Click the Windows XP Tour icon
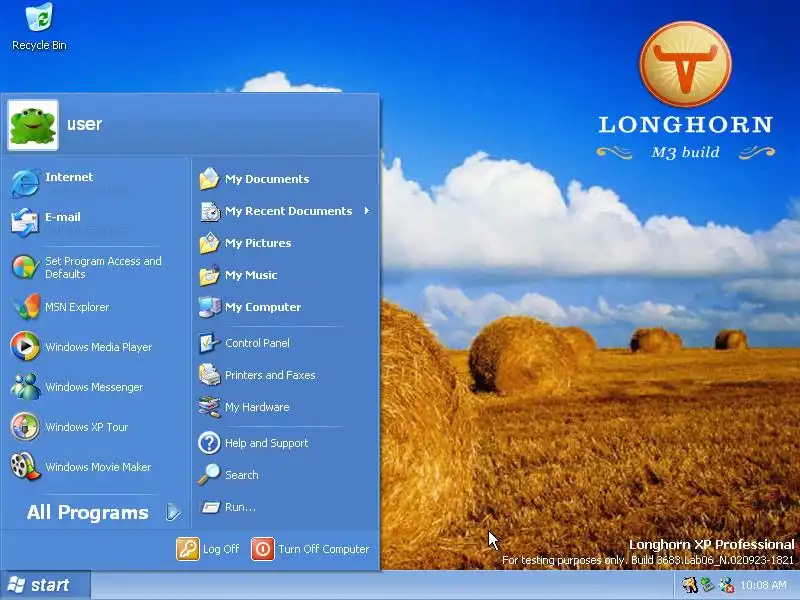This screenshot has height=600, width=800. [x=25, y=427]
